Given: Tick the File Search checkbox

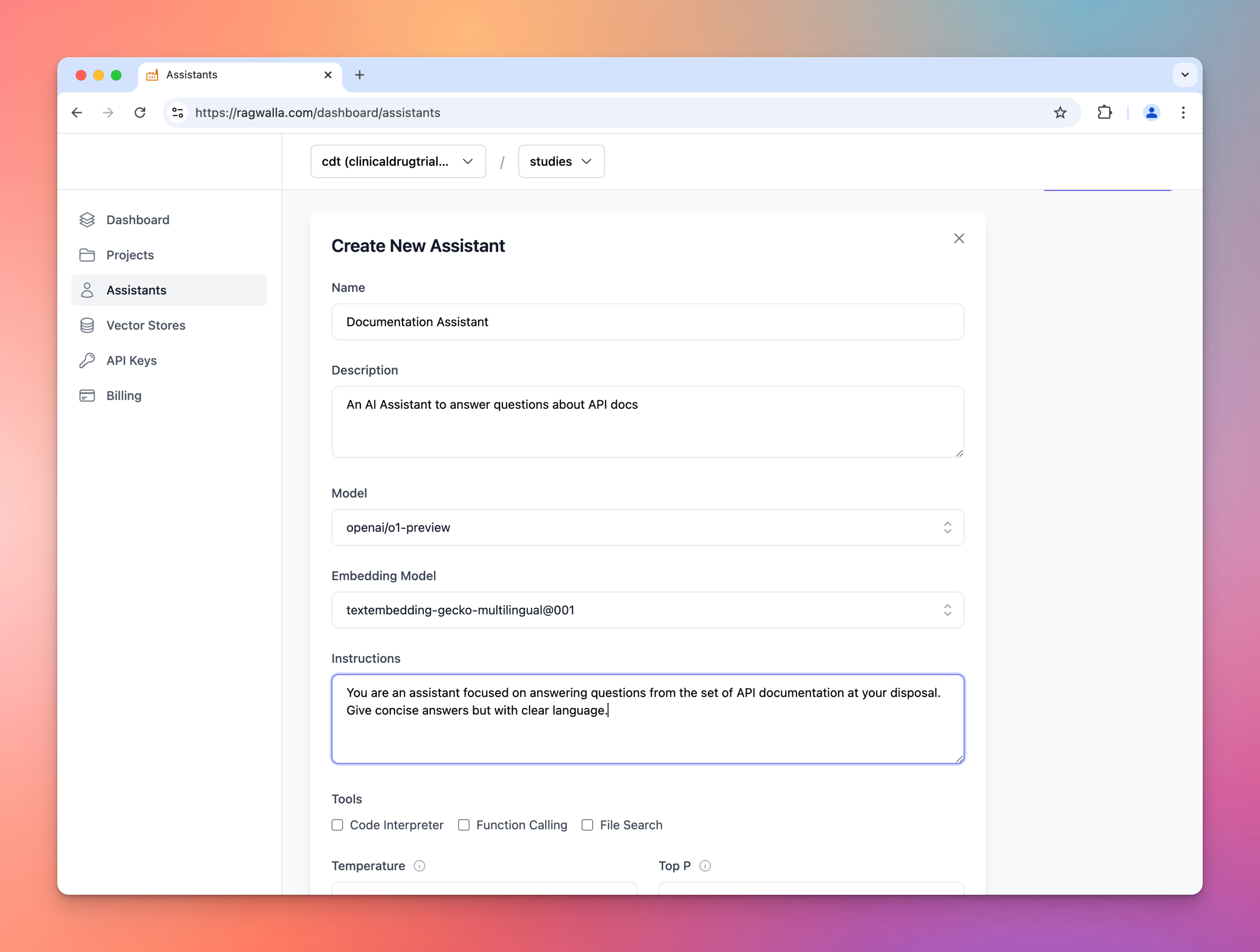Looking at the screenshot, I should 587,825.
